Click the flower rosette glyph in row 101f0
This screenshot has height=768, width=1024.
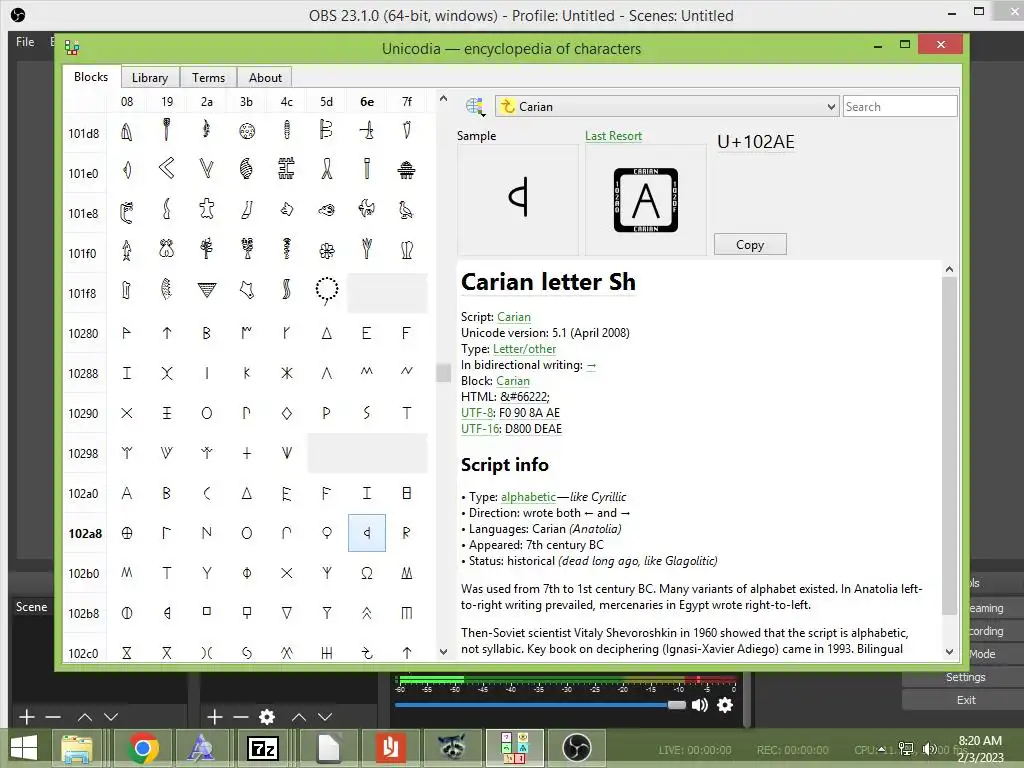point(327,250)
